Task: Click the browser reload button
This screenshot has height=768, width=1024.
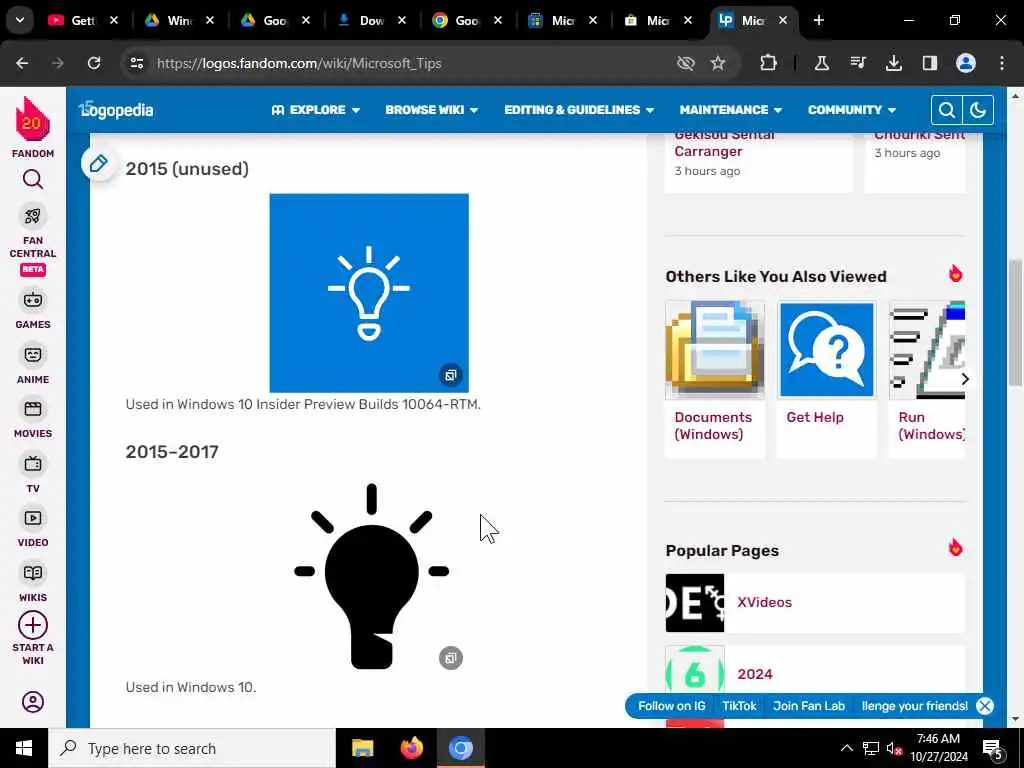Action: (x=94, y=63)
